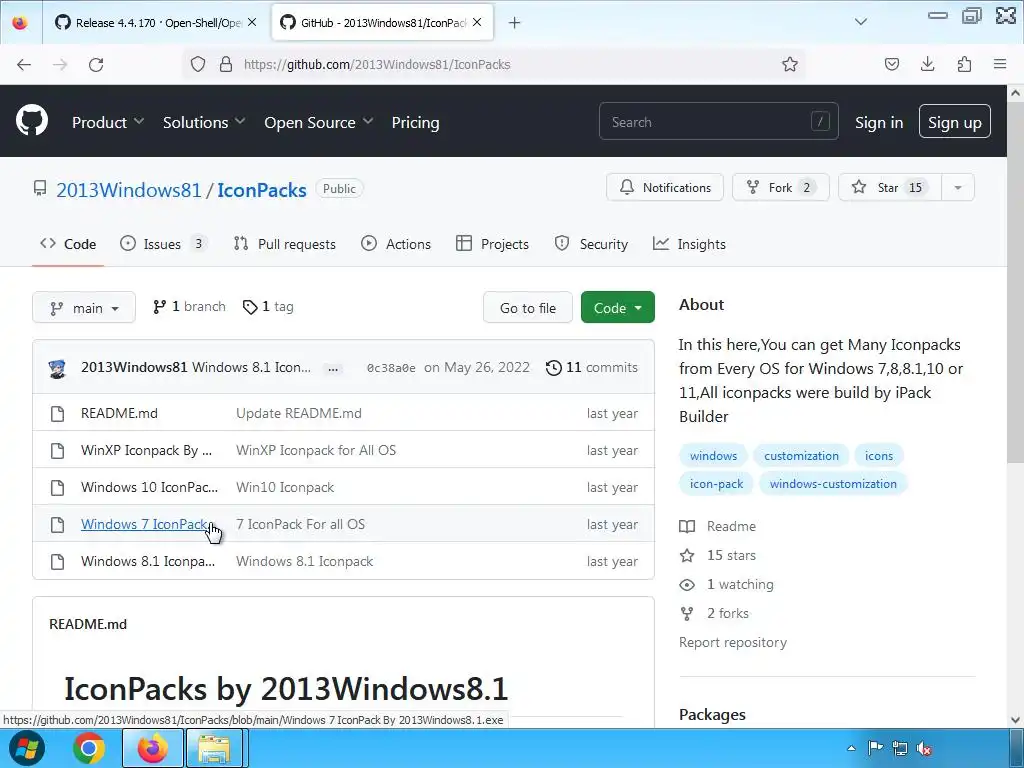Click Go to file button

click(528, 308)
